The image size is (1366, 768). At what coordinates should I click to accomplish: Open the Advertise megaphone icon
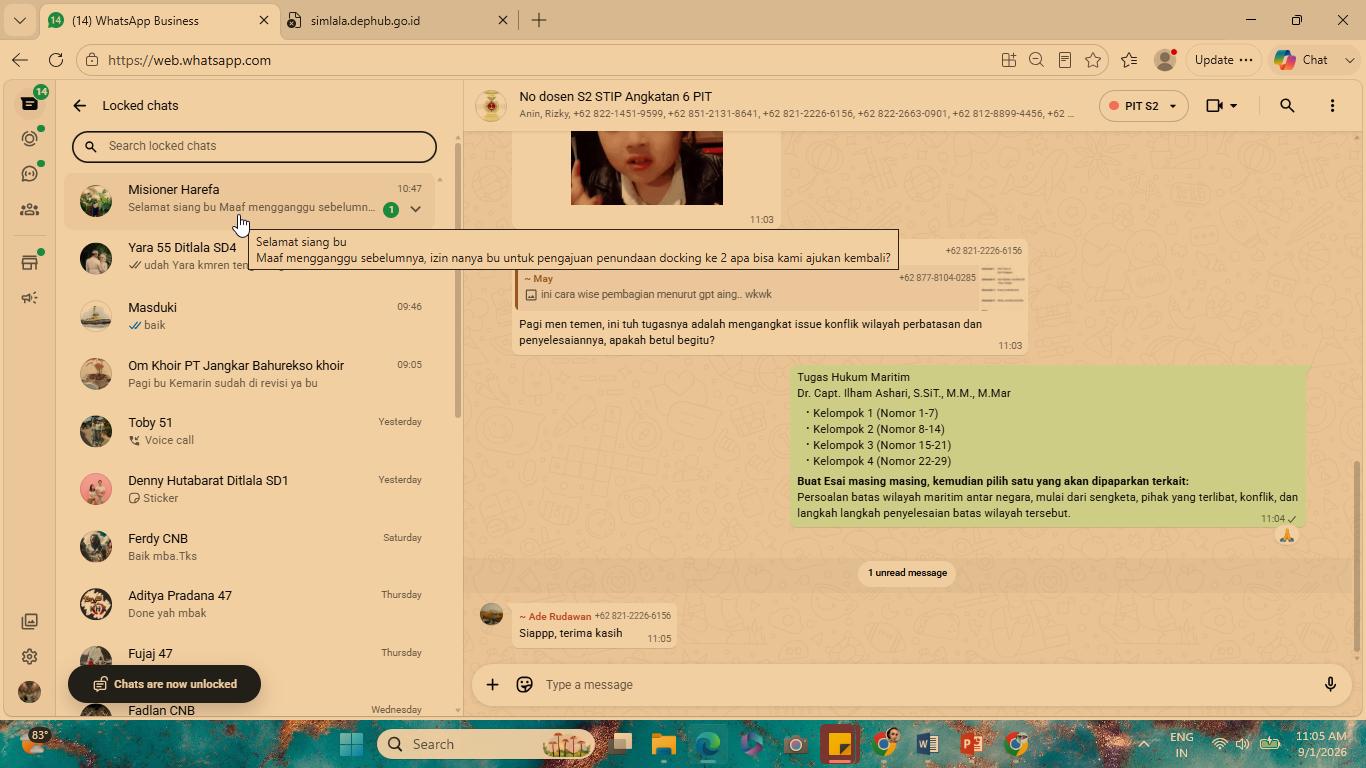29,298
